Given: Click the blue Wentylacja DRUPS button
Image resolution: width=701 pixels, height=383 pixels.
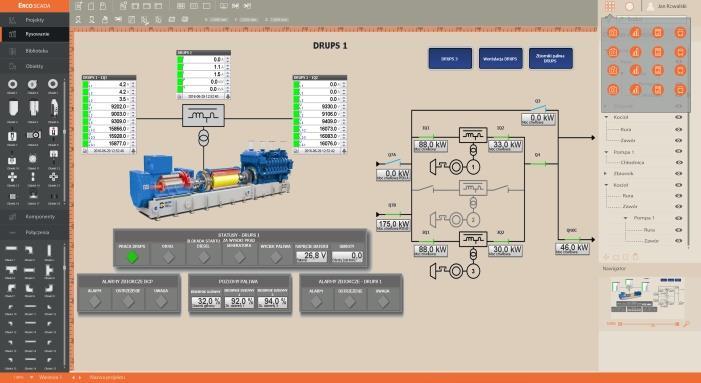Looking at the screenshot, I should [500, 59].
